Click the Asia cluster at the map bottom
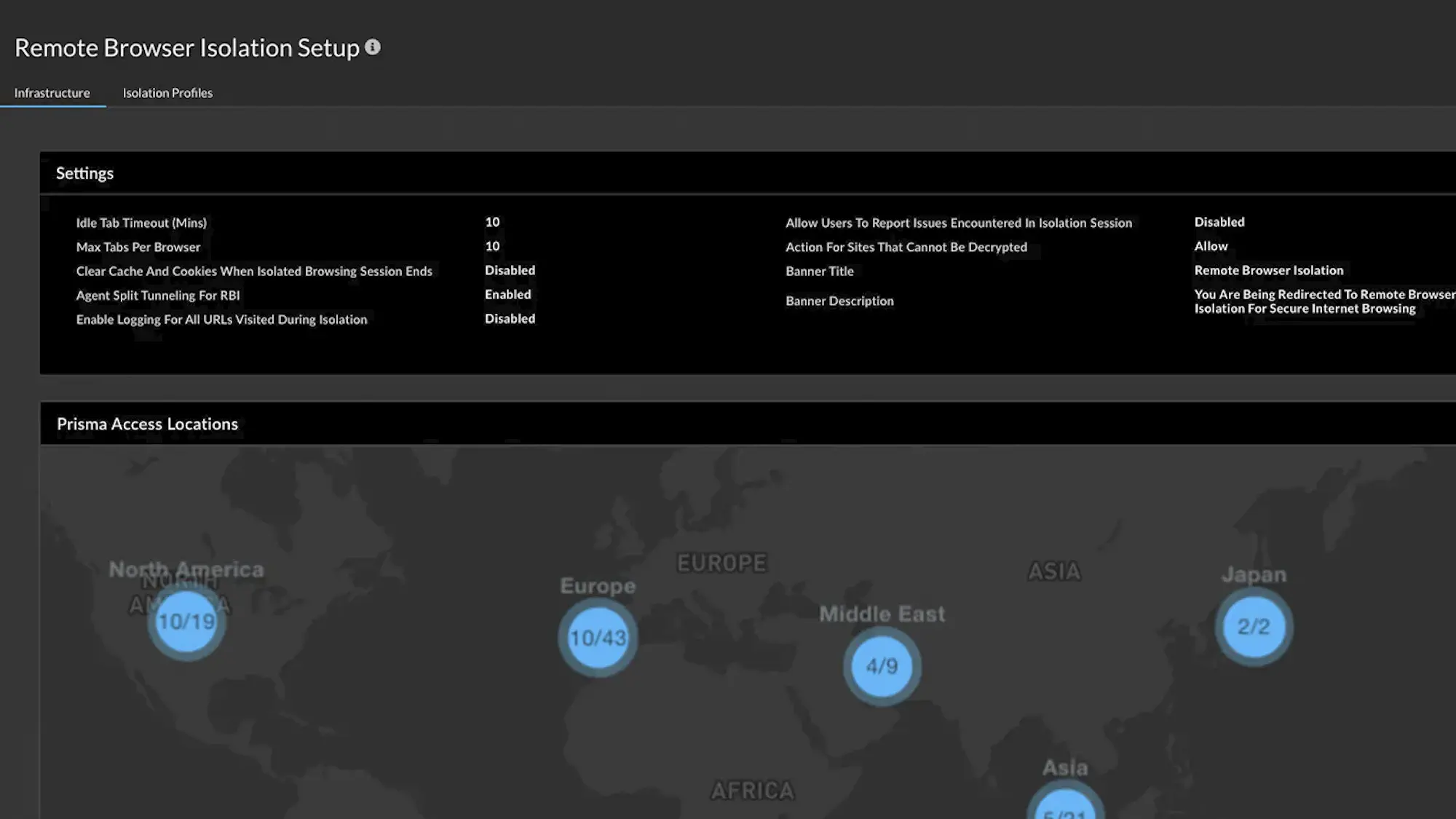The width and height of the screenshot is (1456, 819). (x=1065, y=807)
